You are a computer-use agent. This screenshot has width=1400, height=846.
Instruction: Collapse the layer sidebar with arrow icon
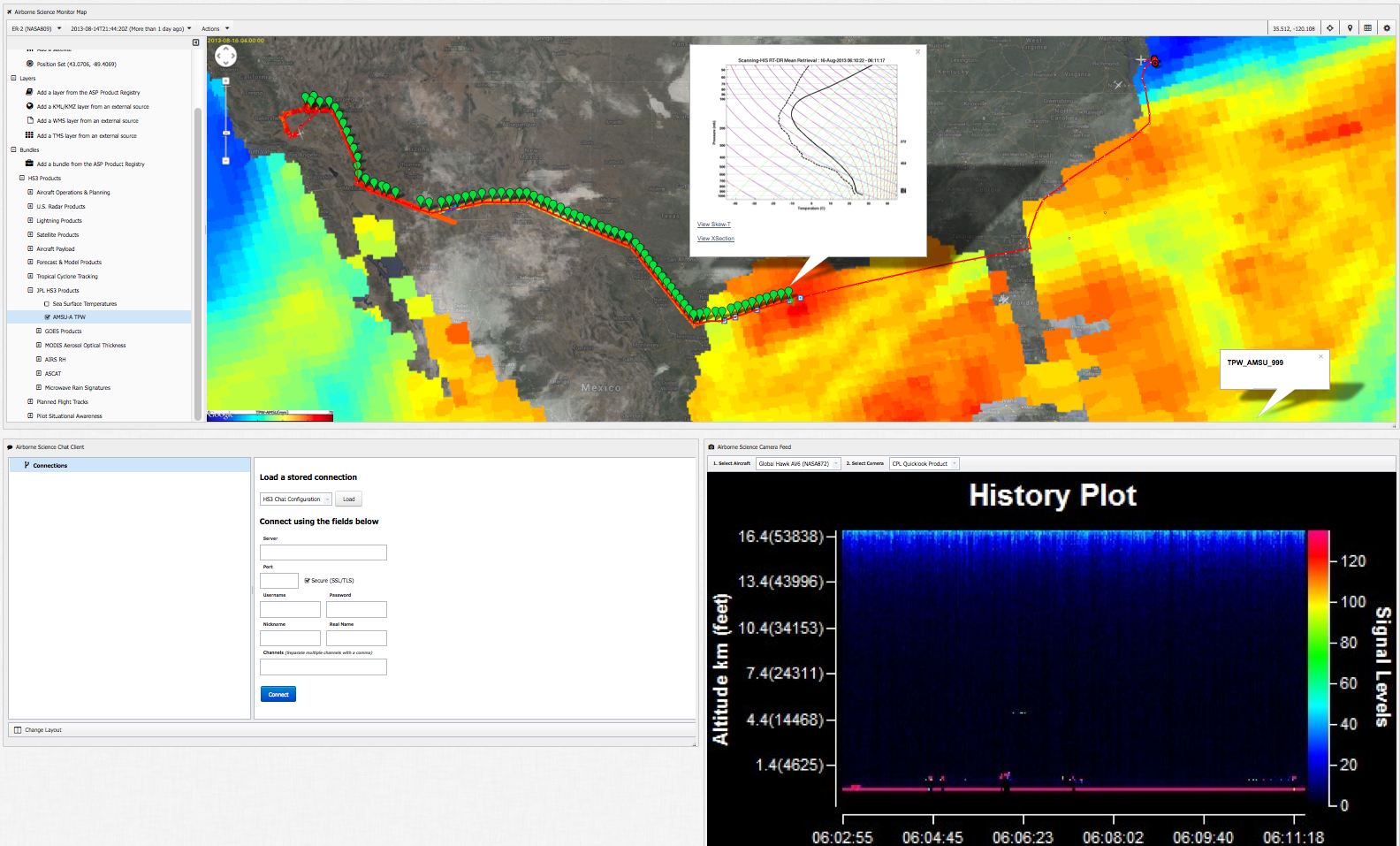(196, 42)
